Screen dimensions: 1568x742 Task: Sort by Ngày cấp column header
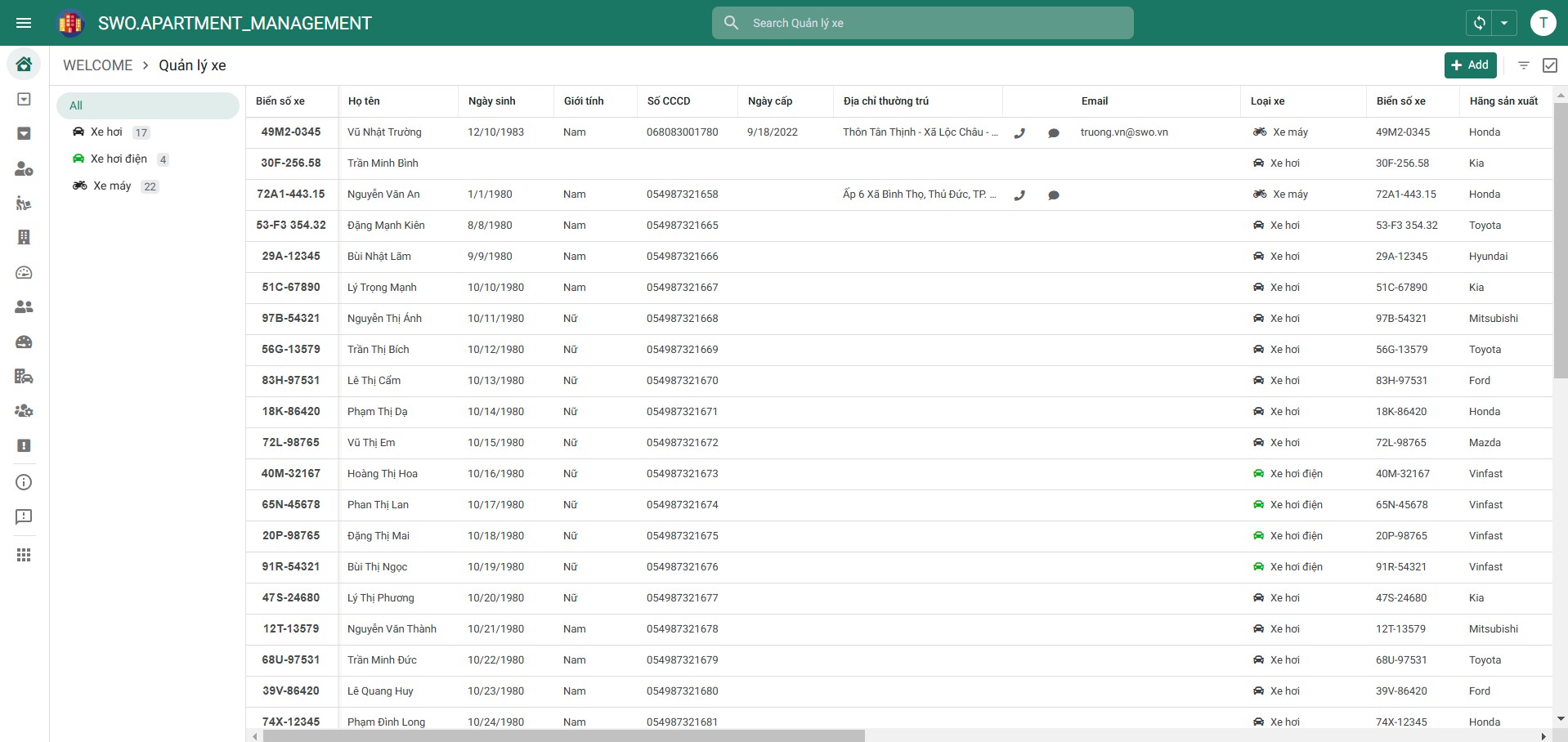click(x=770, y=101)
